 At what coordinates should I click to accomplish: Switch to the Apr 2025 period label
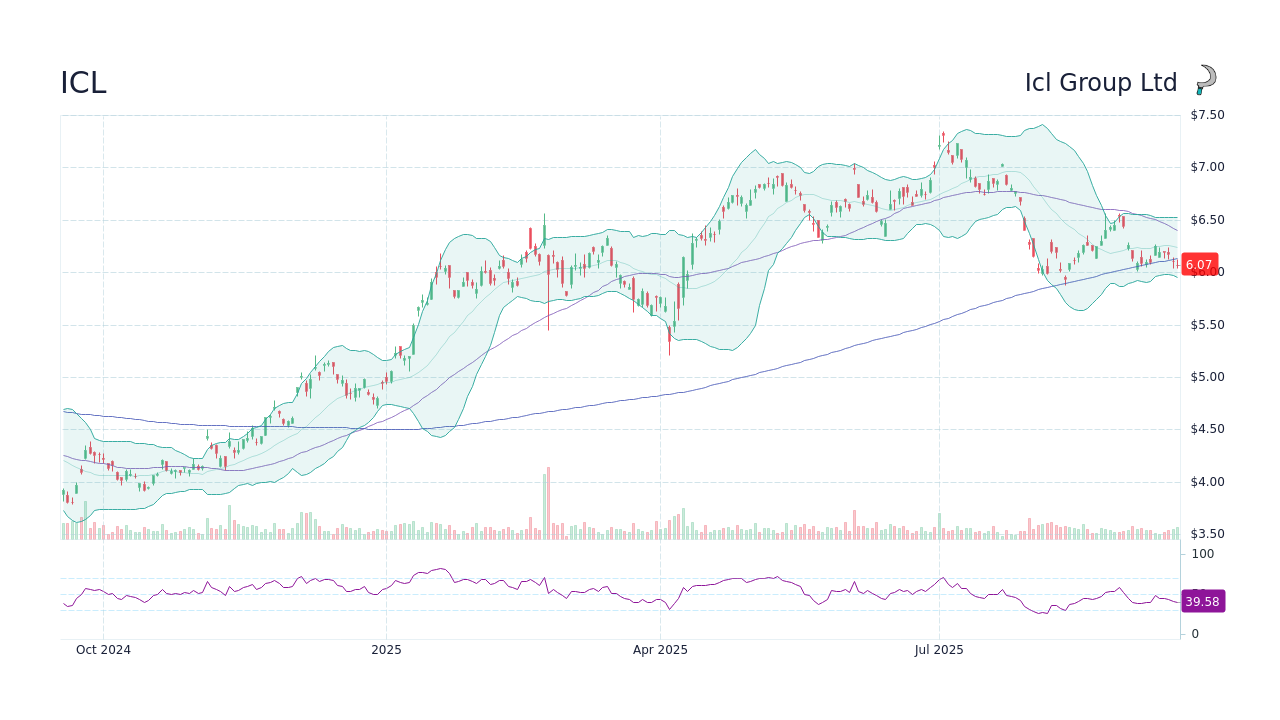pyautogui.click(x=660, y=650)
